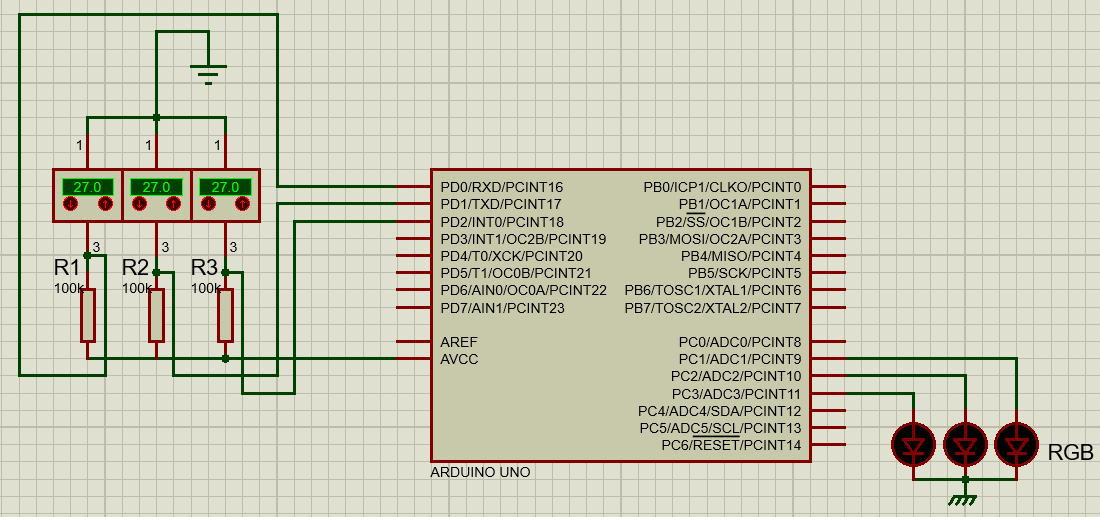Image resolution: width=1100 pixels, height=517 pixels.
Task: Click the PC4/ADC4/SDA/PCINT12 pin label
Action: click(x=719, y=411)
